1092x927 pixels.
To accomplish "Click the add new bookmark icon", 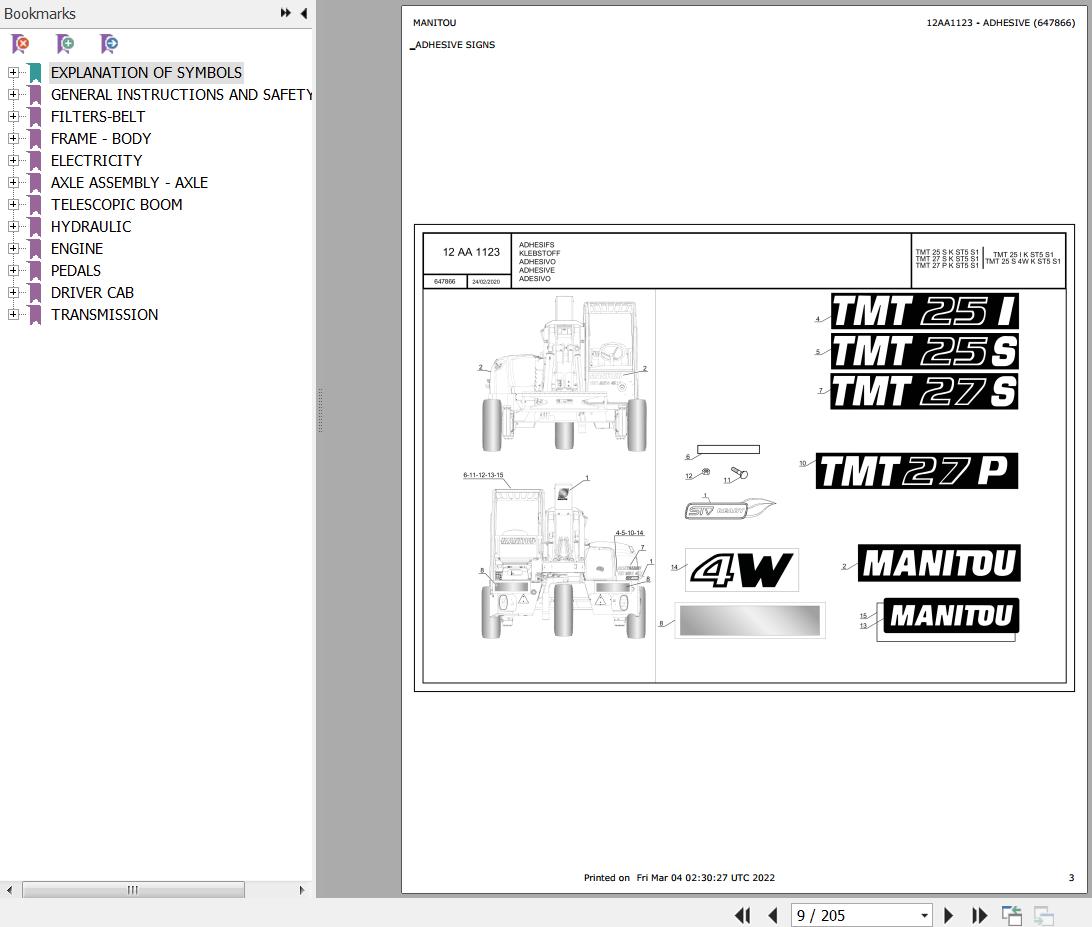I will click(65, 44).
